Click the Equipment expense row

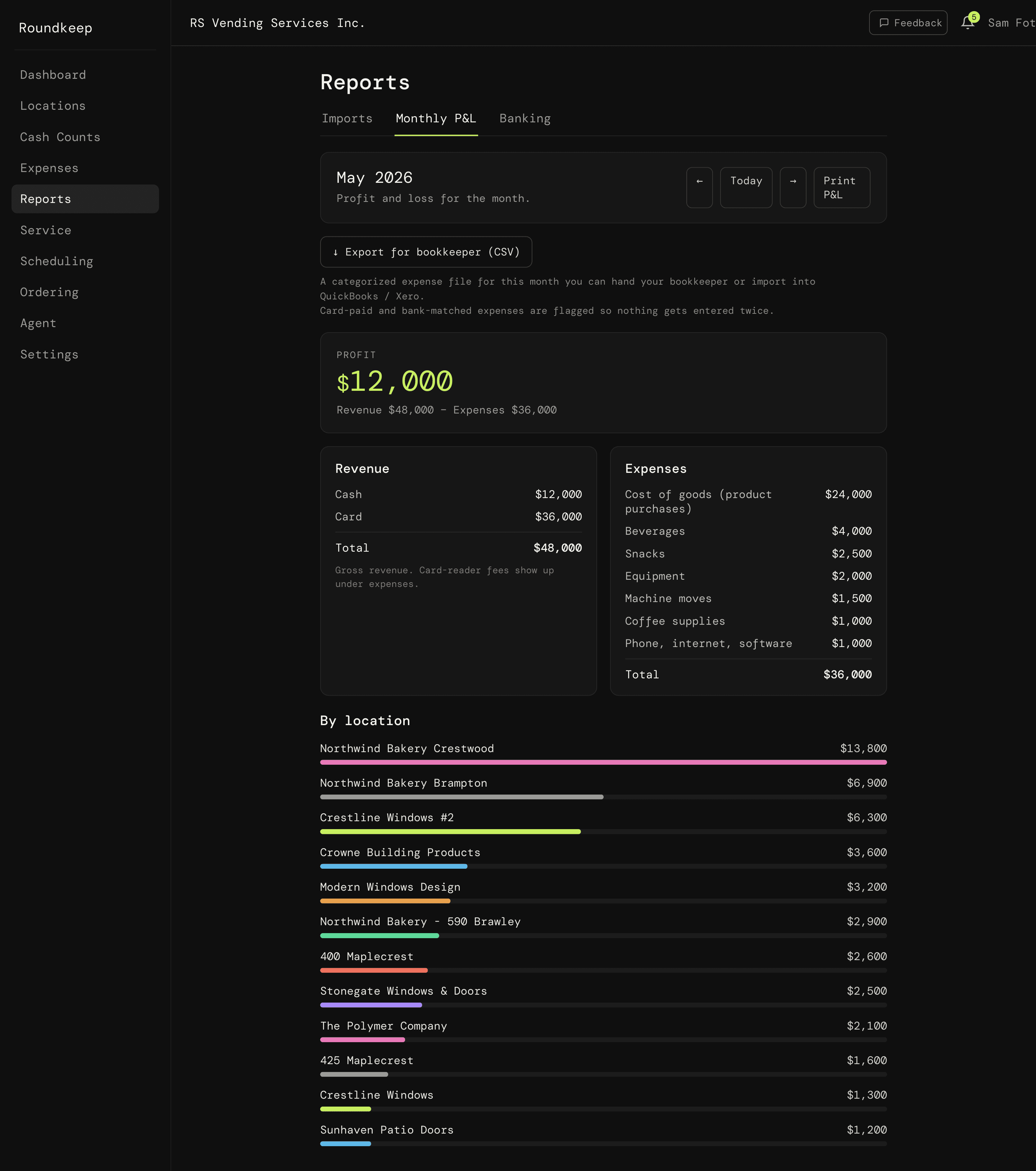point(748,576)
